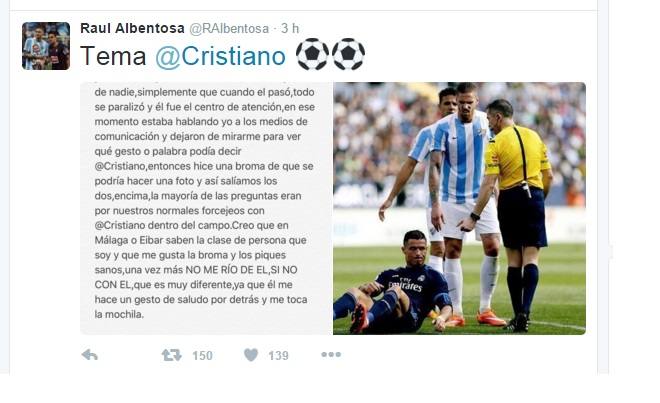View the 150 retweets count
This screenshot has height=403, width=660.
(202, 356)
